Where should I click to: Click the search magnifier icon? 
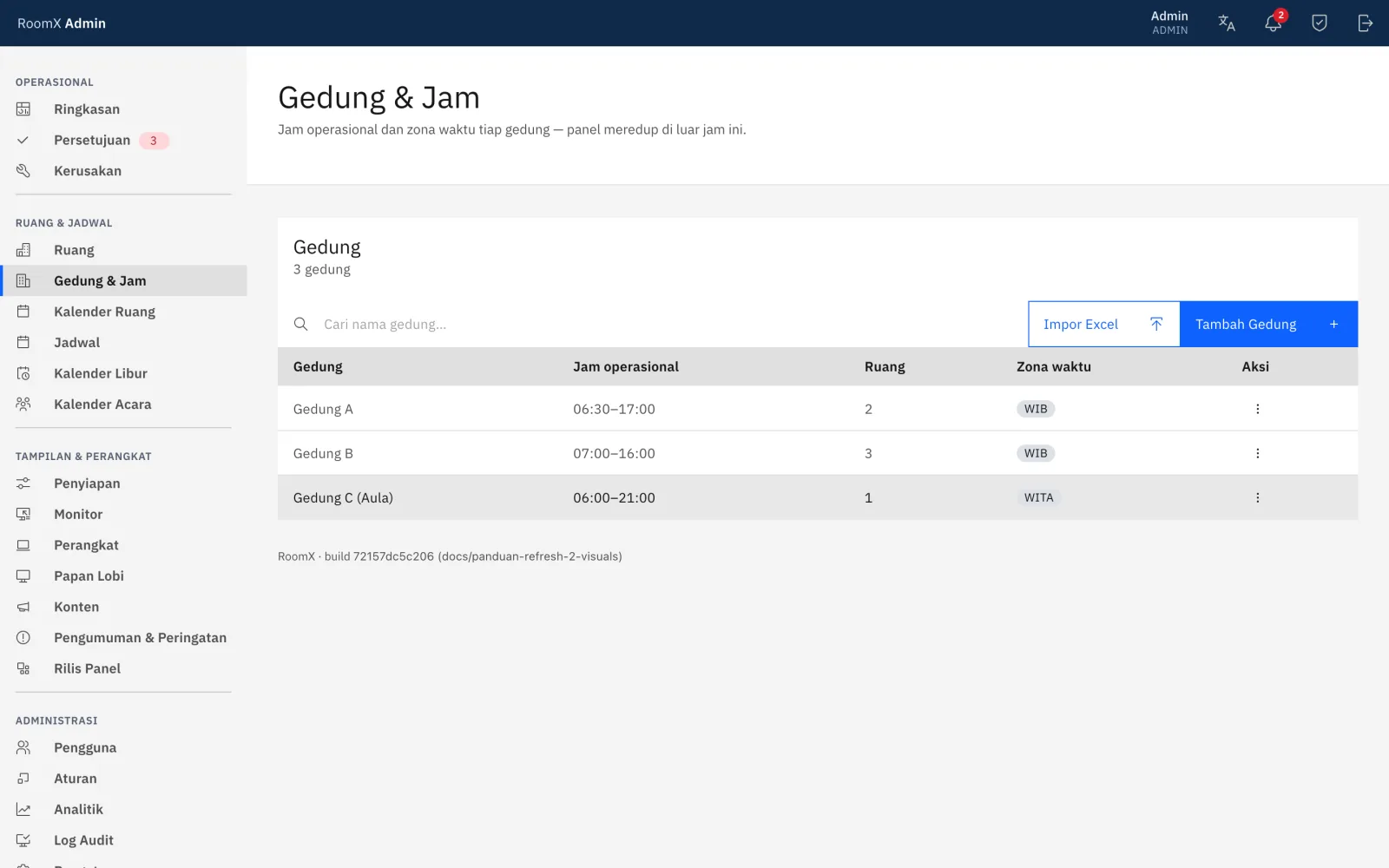pos(300,324)
